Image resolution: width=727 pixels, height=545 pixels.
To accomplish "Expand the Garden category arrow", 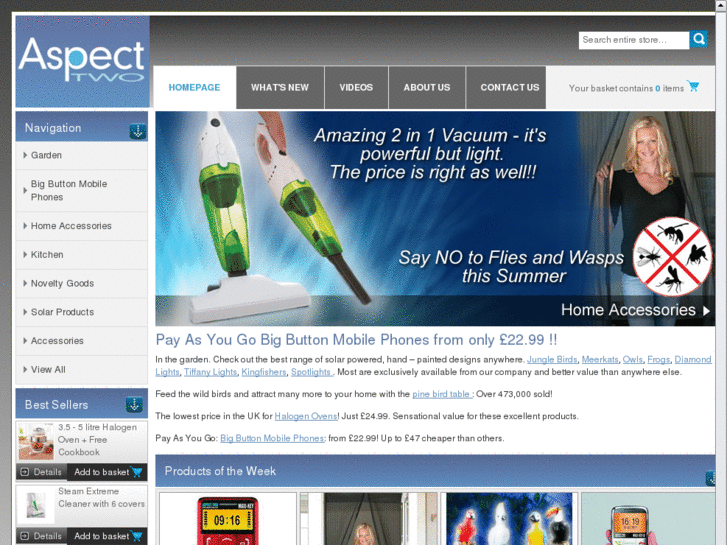I will (25, 155).
